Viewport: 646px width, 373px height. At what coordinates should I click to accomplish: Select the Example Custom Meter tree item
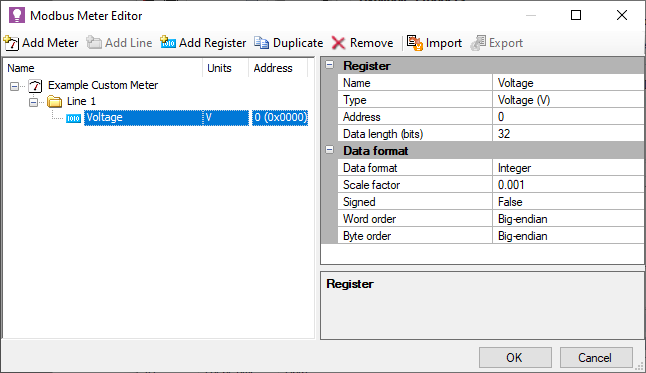pyautogui.click(x=103, y=85)
